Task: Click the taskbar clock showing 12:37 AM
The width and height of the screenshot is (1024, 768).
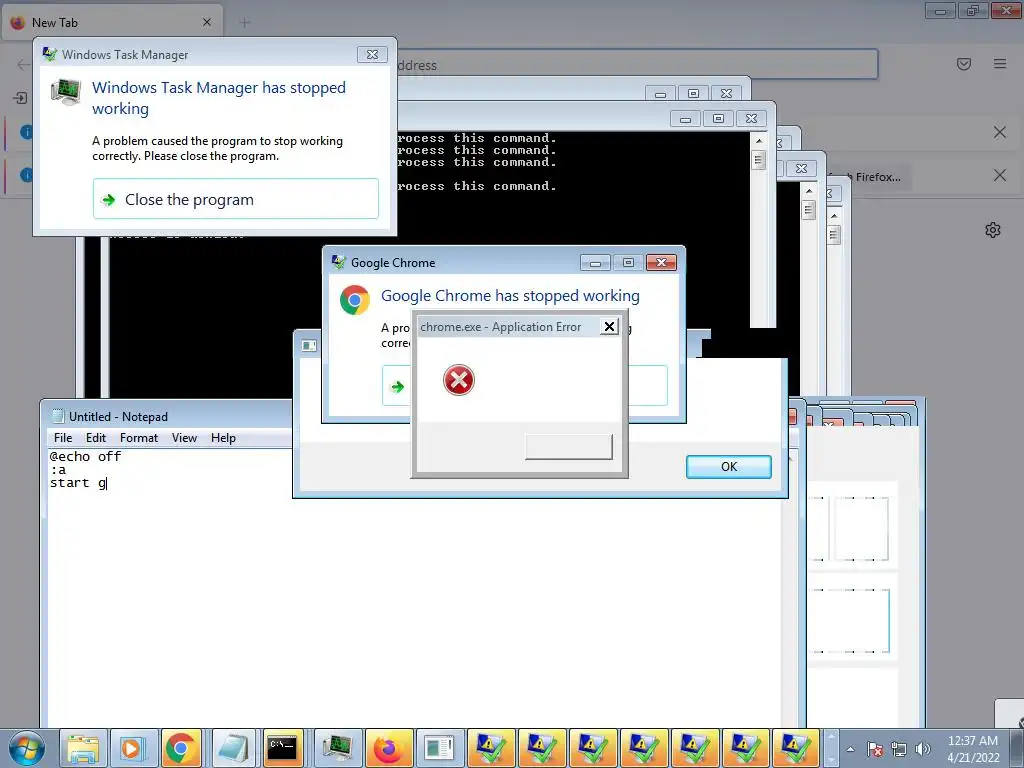Action: [x=973, y=748]
